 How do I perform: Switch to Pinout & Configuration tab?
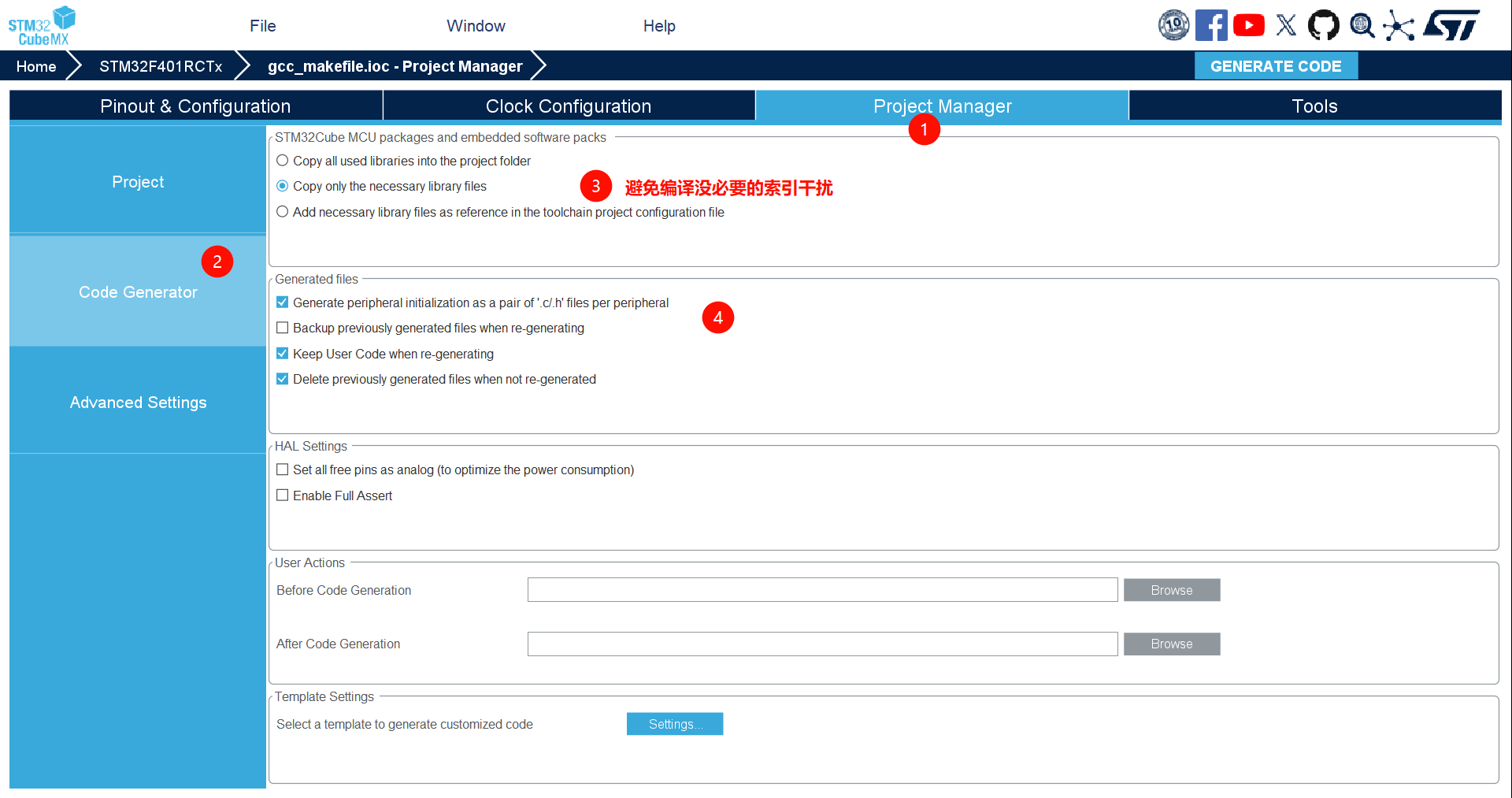195,106
